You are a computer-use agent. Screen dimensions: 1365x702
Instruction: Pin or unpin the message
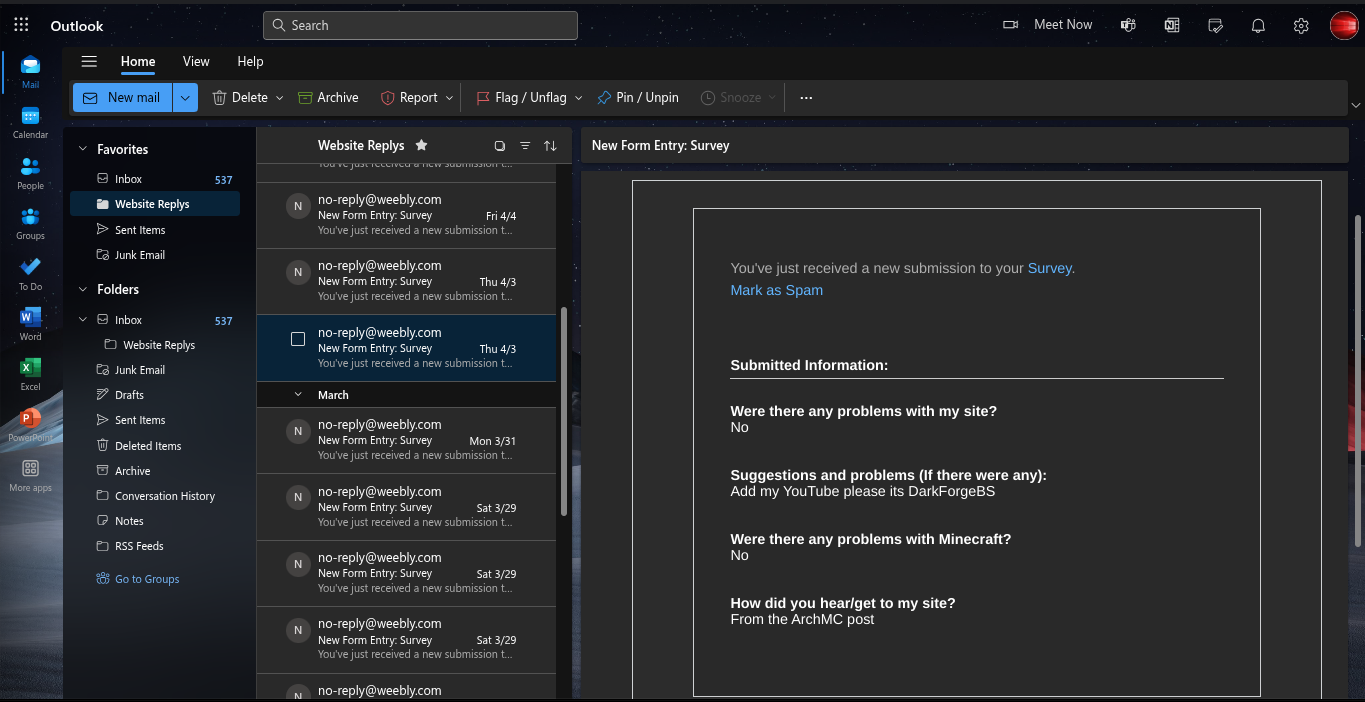click(x=638, y=97)
